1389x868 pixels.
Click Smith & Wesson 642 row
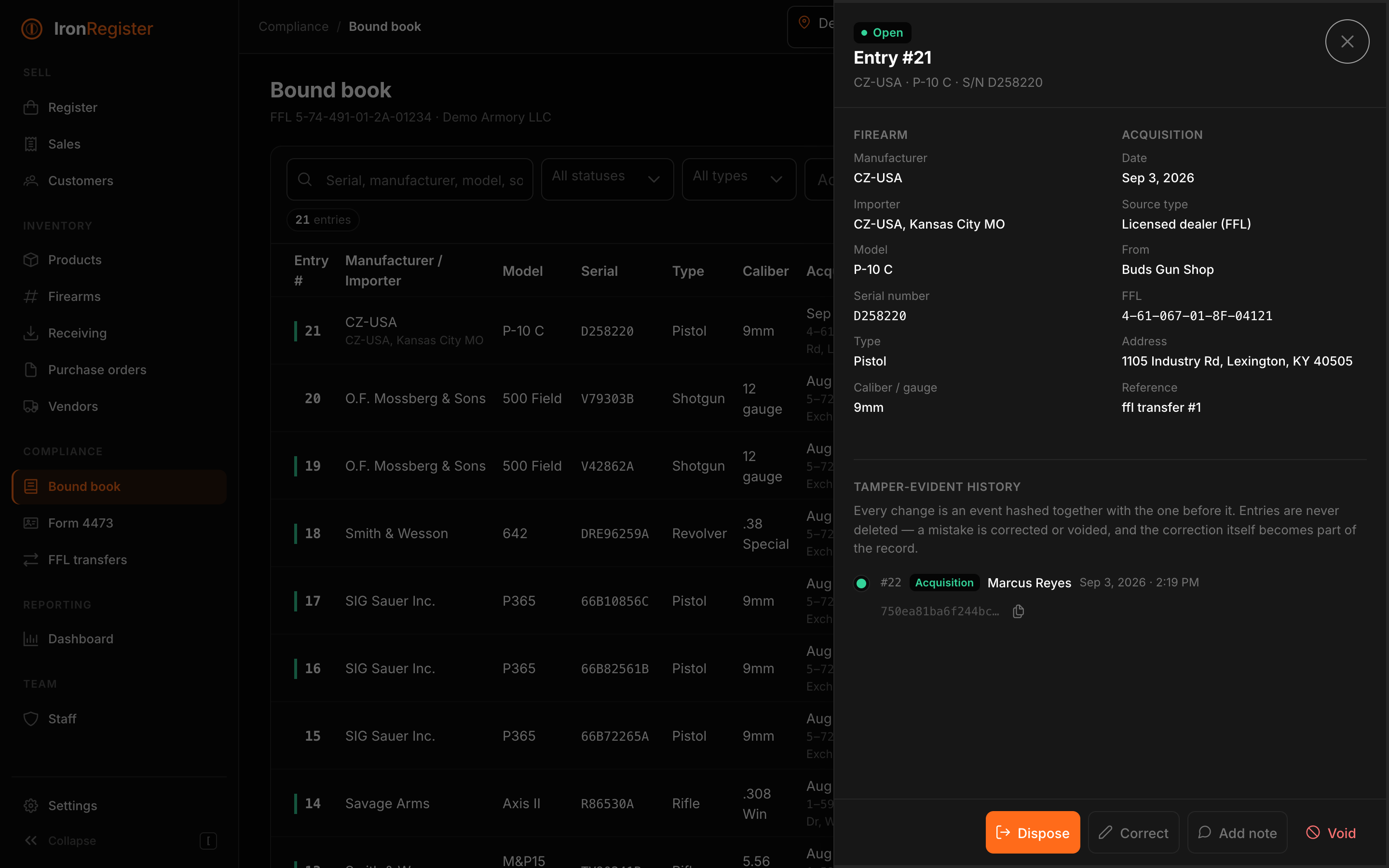pyautogui.click(x=552, y=533)
